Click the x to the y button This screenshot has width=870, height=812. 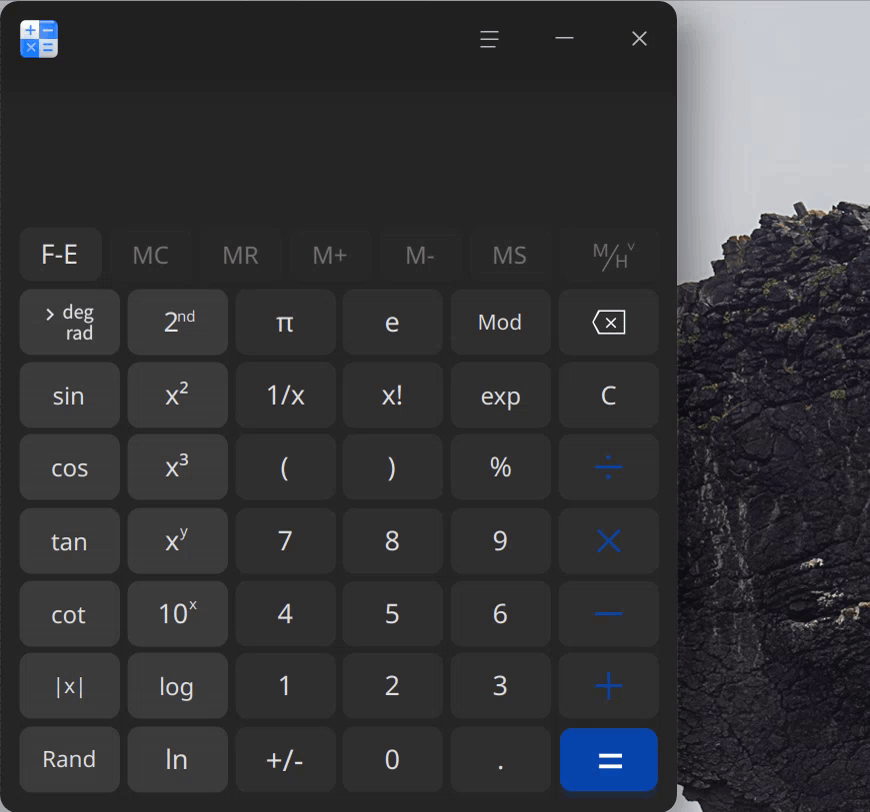click(178, 541)
